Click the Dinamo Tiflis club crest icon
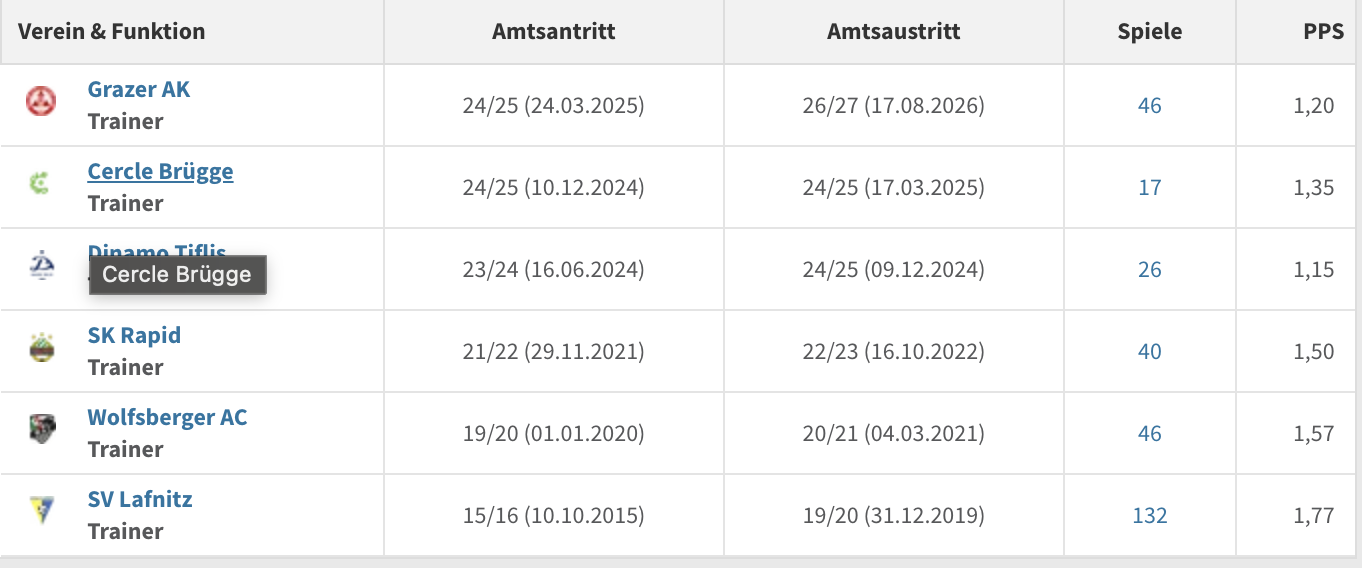This screenshot has height=568, width=1362. (41, 265)
